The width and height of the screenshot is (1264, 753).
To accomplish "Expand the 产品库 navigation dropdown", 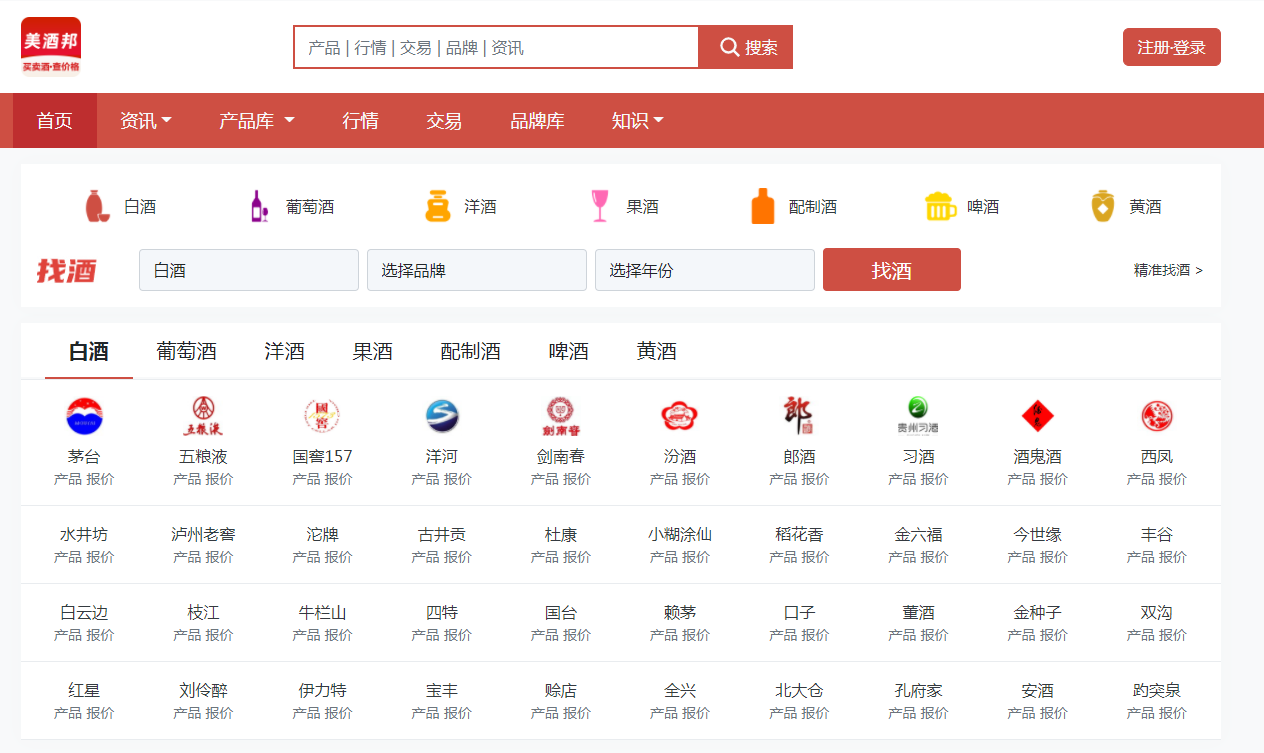I will tap(257, 121).
